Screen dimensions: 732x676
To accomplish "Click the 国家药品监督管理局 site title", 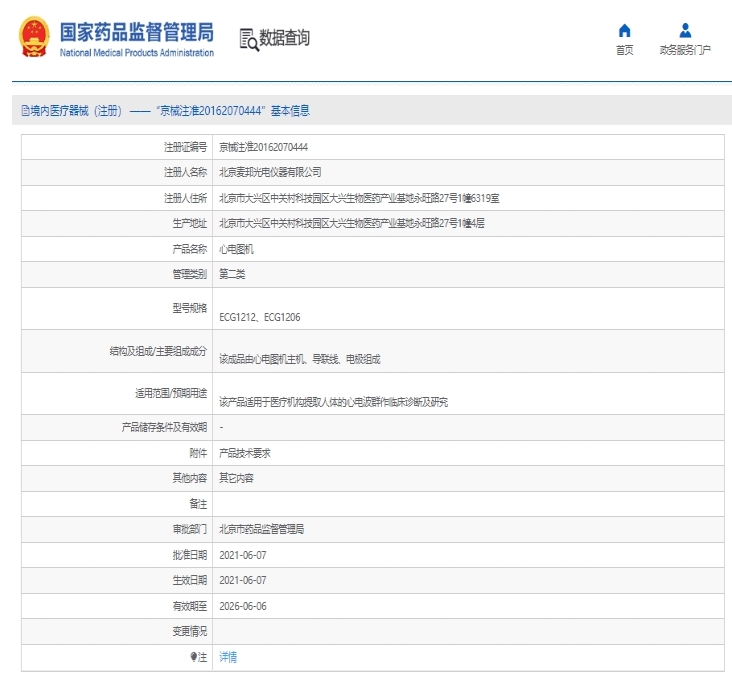I will [x=136, y=32].
